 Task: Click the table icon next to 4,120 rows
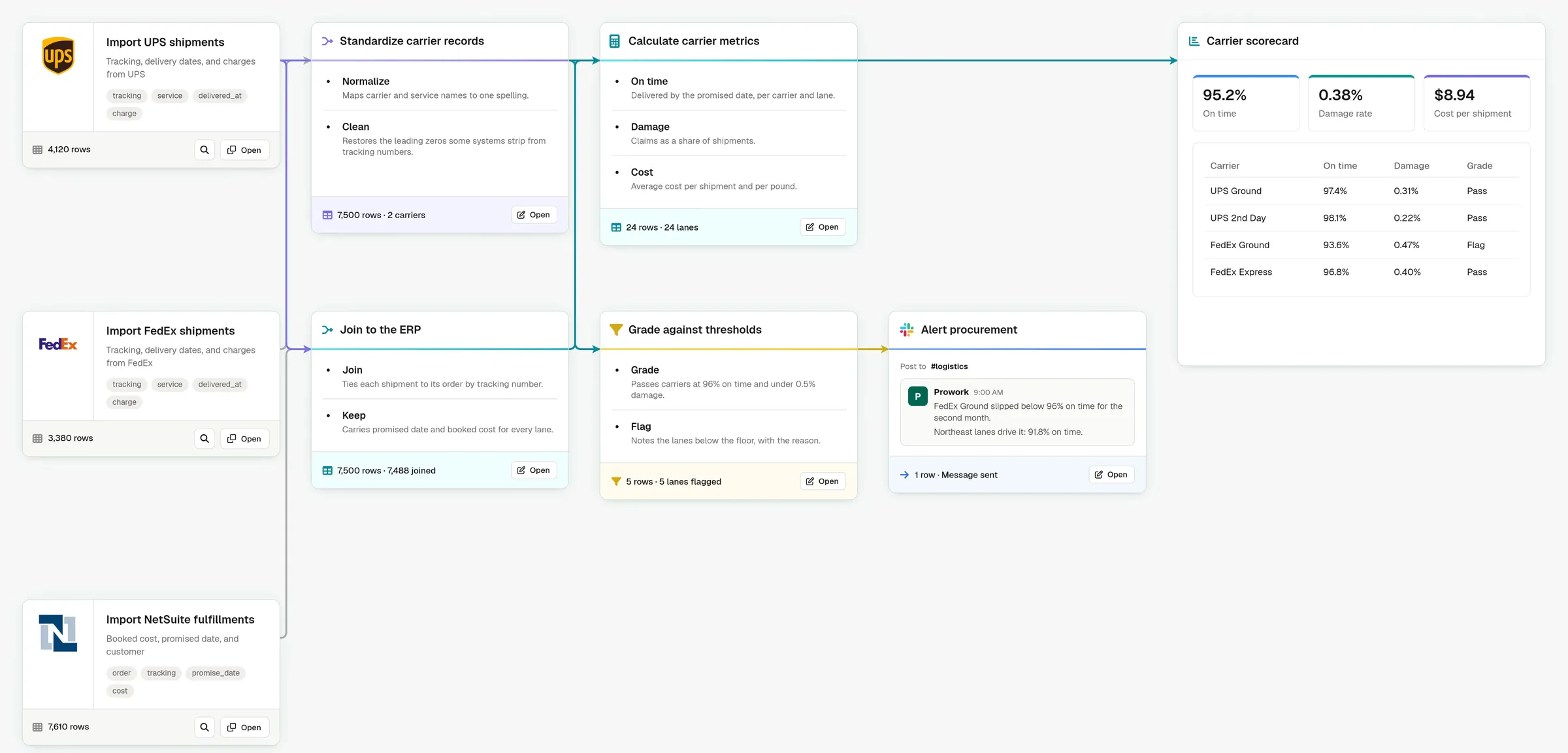pos(38,150)
